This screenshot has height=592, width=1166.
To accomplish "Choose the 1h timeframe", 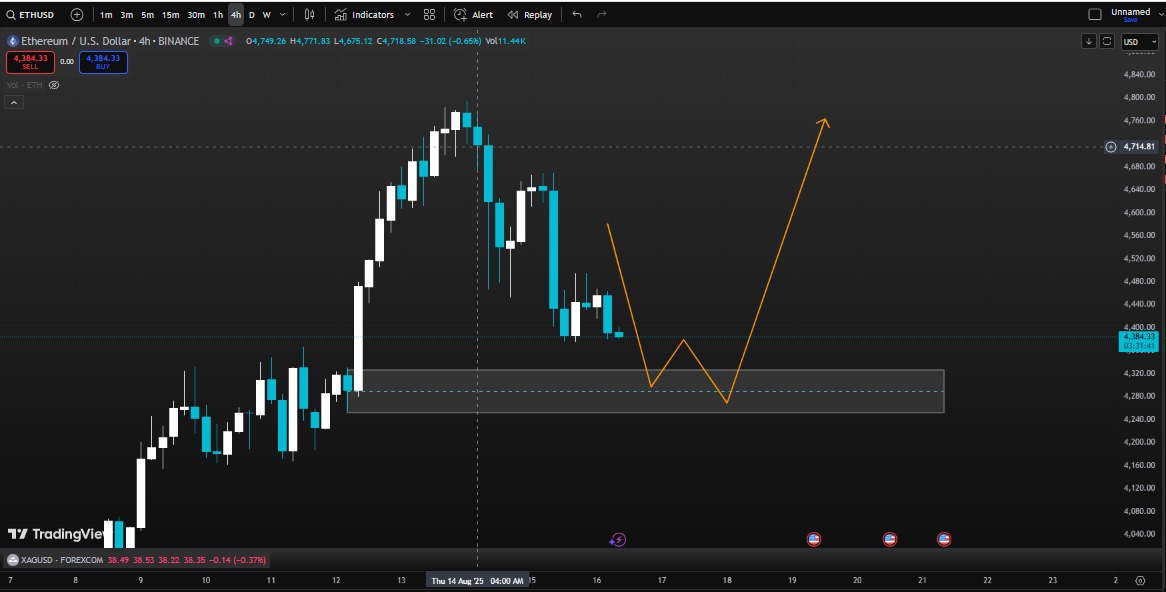I will (x=218, y=15).
